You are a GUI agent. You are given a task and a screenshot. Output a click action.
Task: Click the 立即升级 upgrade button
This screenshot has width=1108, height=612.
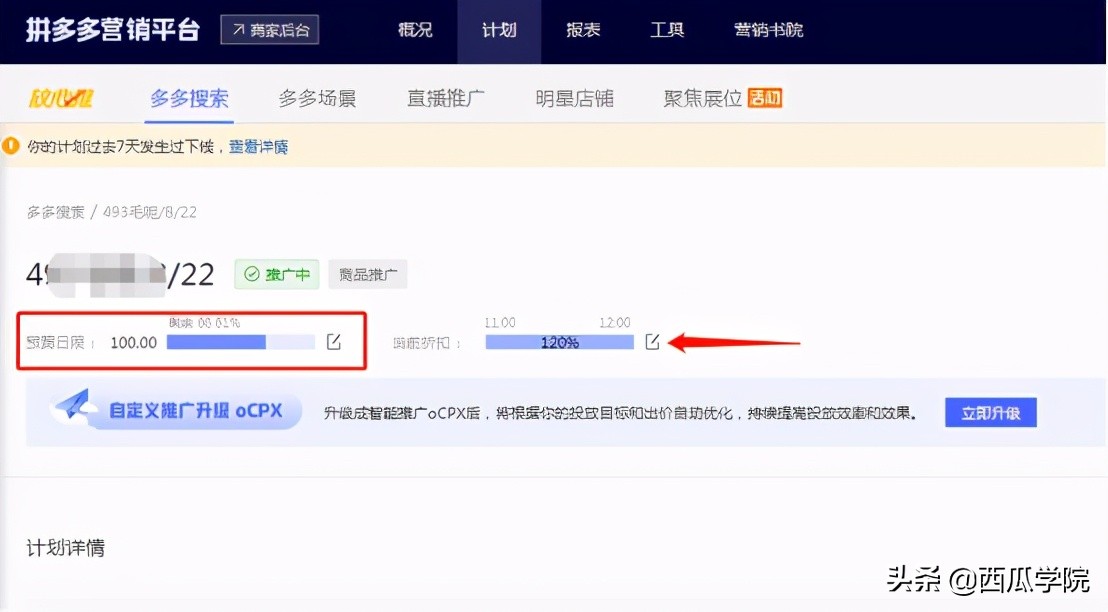[990, 412]
